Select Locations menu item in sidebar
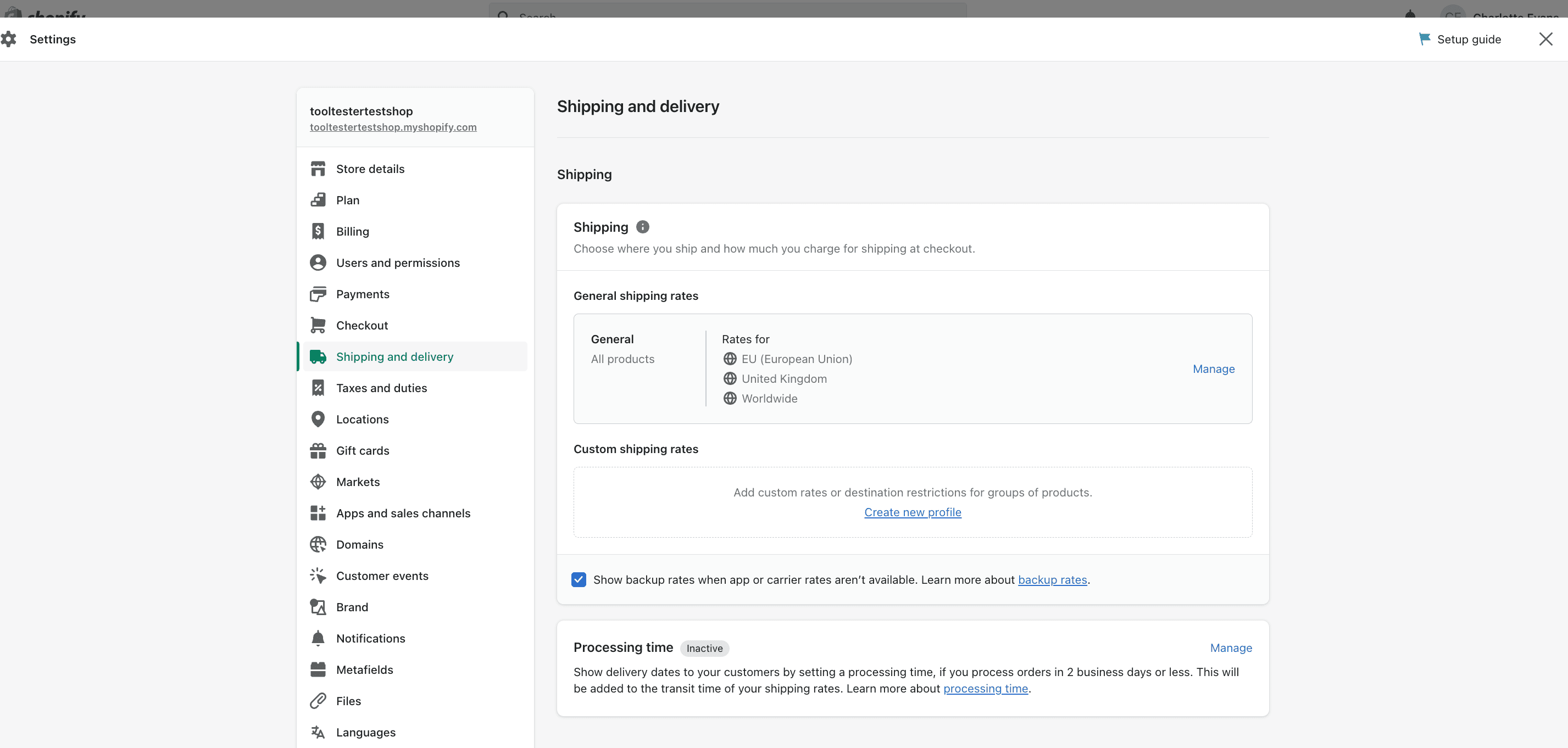1568x748 pixels. pyautogui.click(x=363, y=418)
